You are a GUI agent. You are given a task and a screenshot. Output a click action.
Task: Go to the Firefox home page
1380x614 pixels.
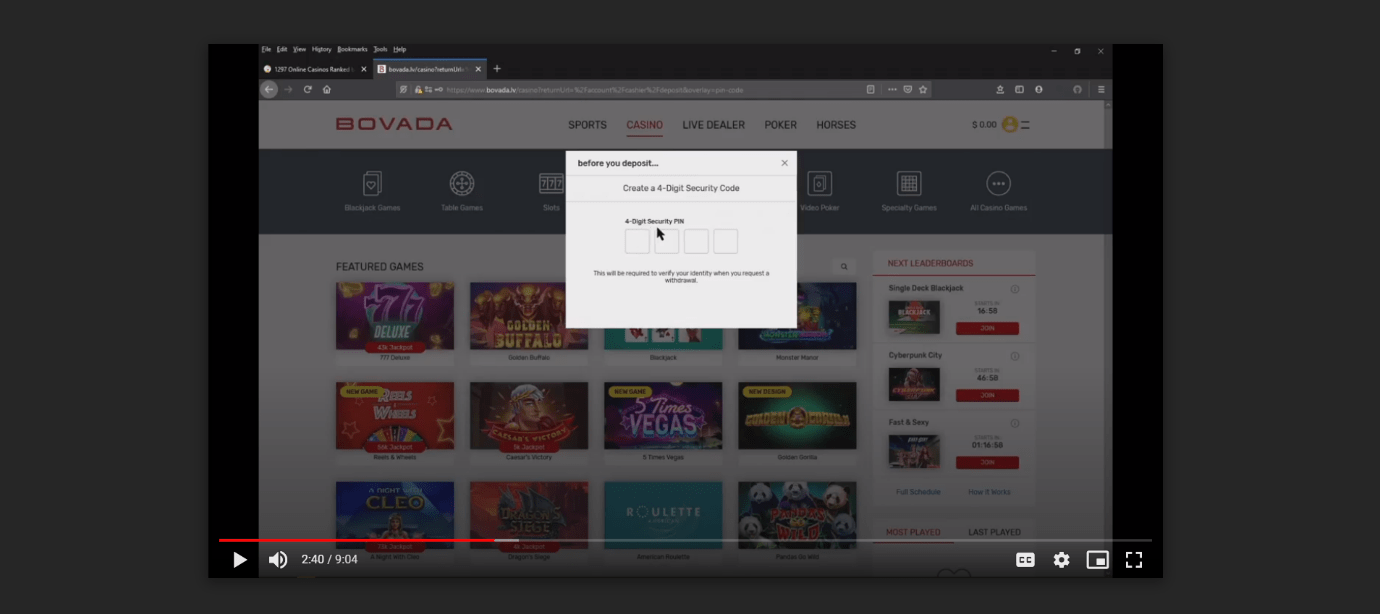(x=326, y=89)
